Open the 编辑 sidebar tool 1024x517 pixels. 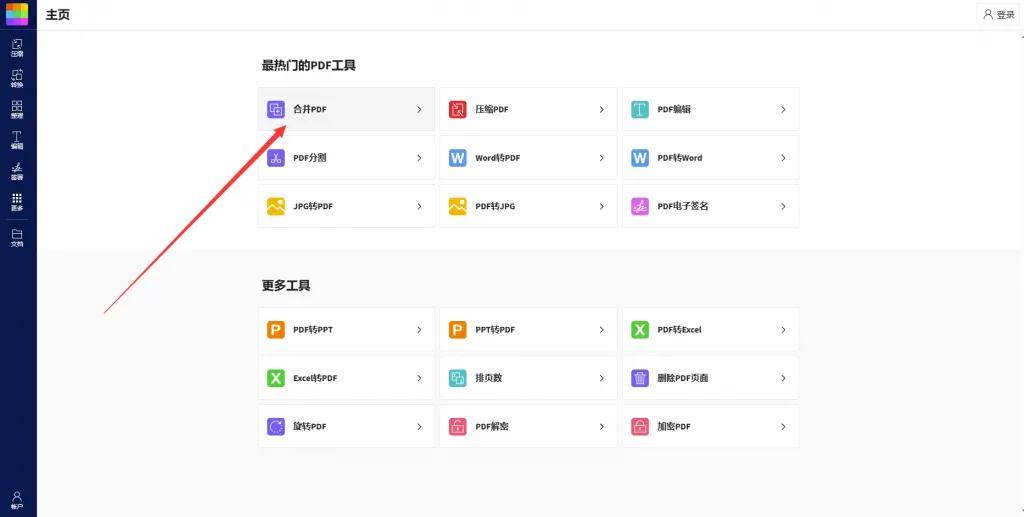pyautogui.click(x=17, y=140)
